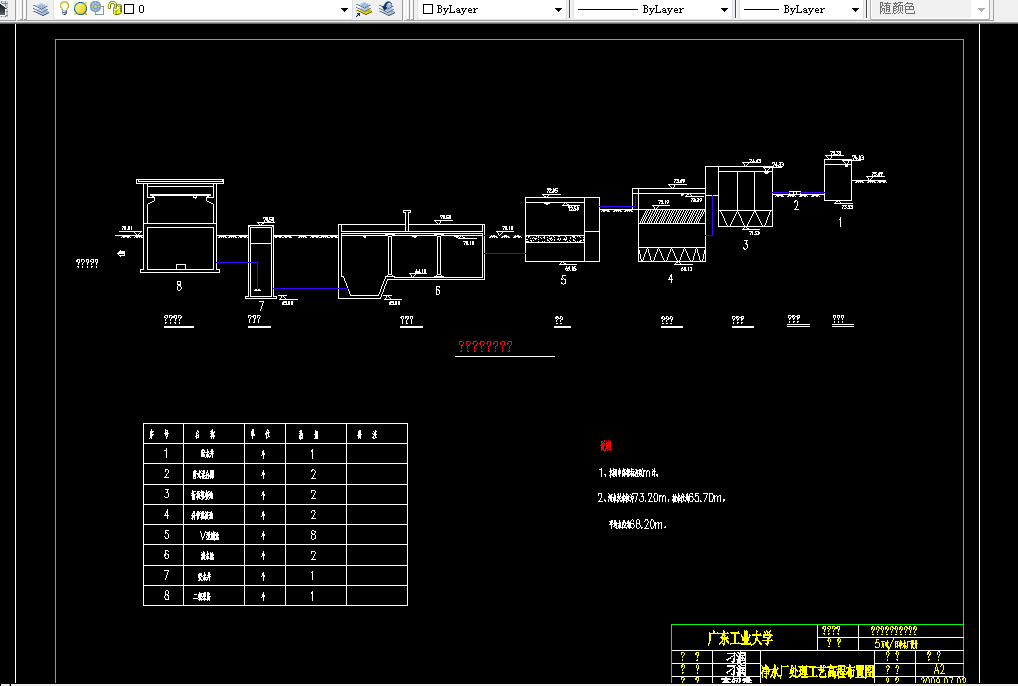This screenshot has height=686, width=1018.
Task: Select sequence number '7' in the table
Action: pos(166,575)
